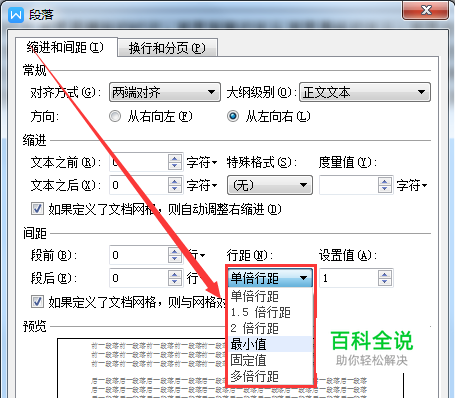Open the 对齐方式 dropdown showing 两端对齐

tap(165, 92)
